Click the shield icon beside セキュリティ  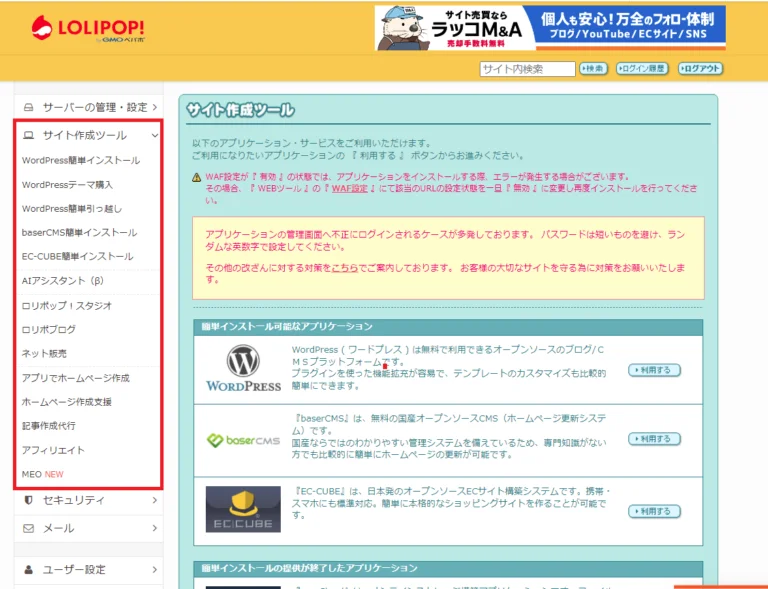(28, 500)
